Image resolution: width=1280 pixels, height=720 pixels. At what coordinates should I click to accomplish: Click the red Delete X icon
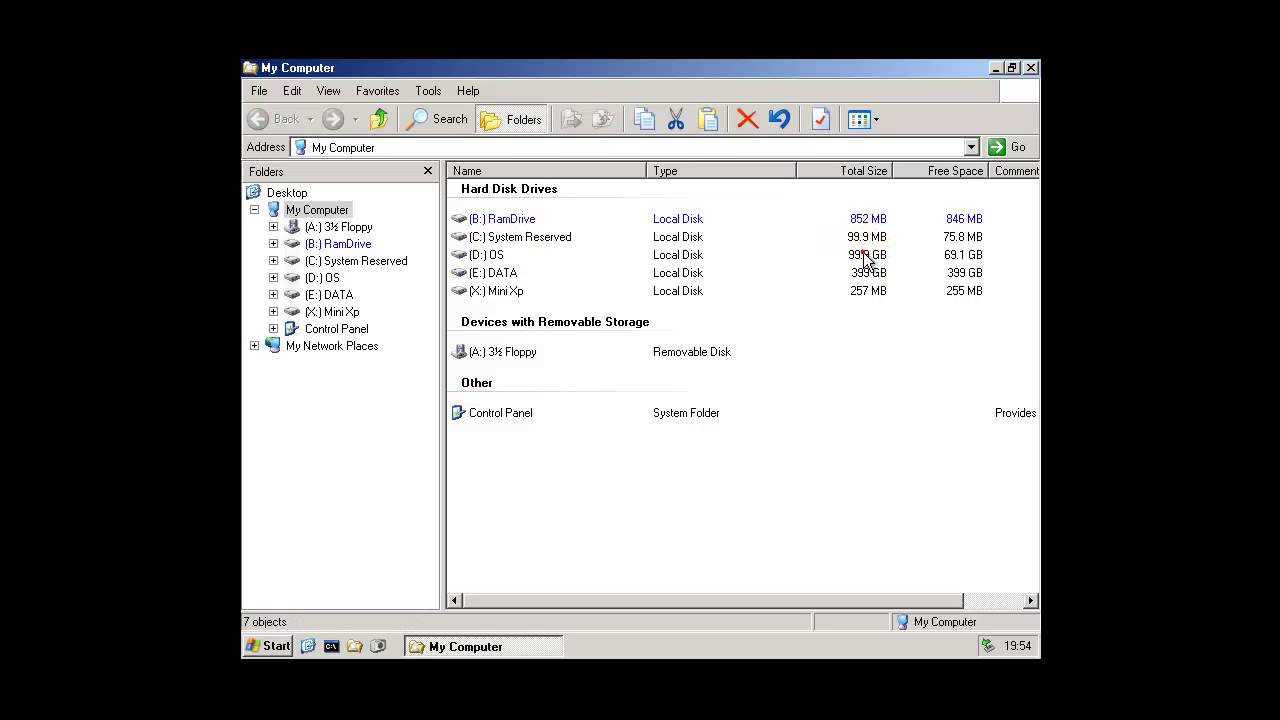747,119
